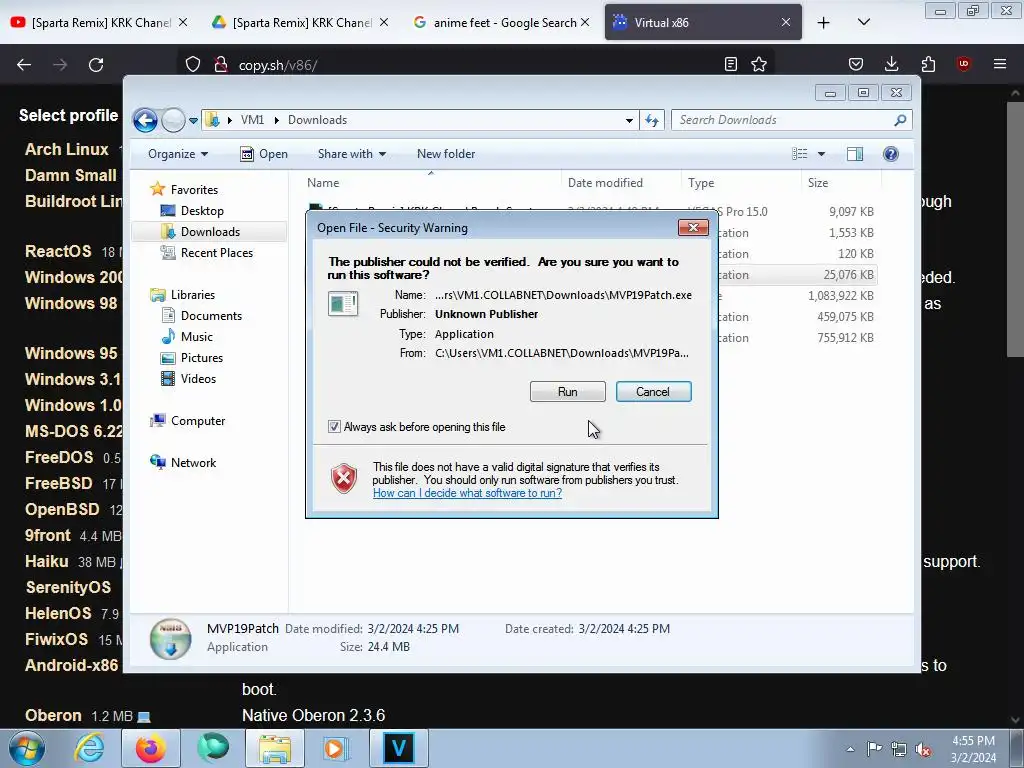Open the Documents library
Screen dimensions: 1024x768
coord(211,315)
